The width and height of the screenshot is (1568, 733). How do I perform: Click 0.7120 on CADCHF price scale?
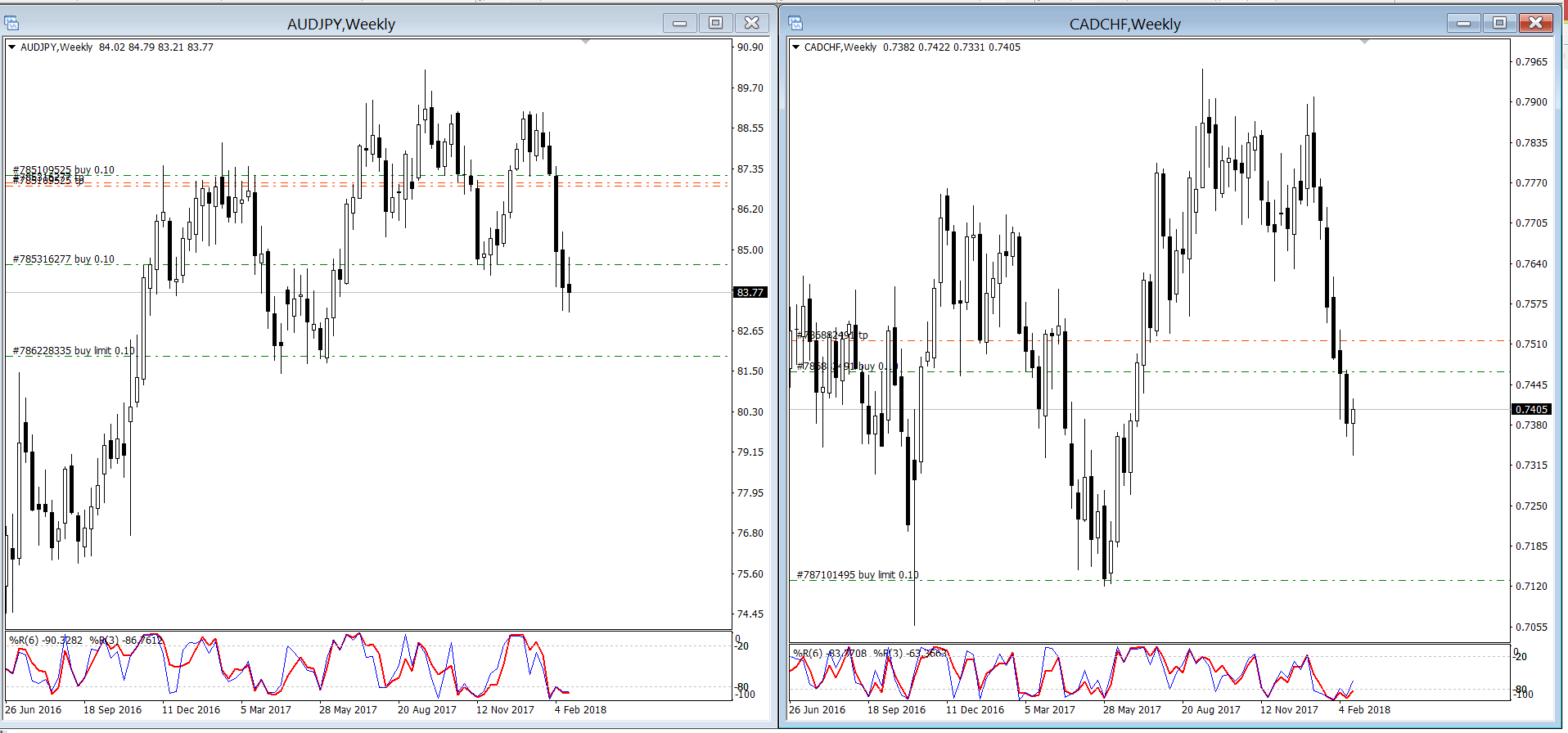coord(1532,587)
